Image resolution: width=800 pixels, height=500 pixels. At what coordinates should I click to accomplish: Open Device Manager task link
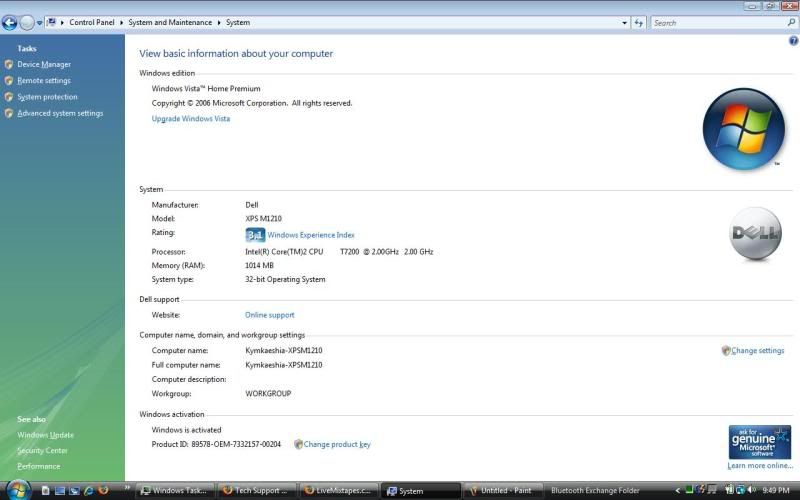pyautogui.click(x=44, y=64)
